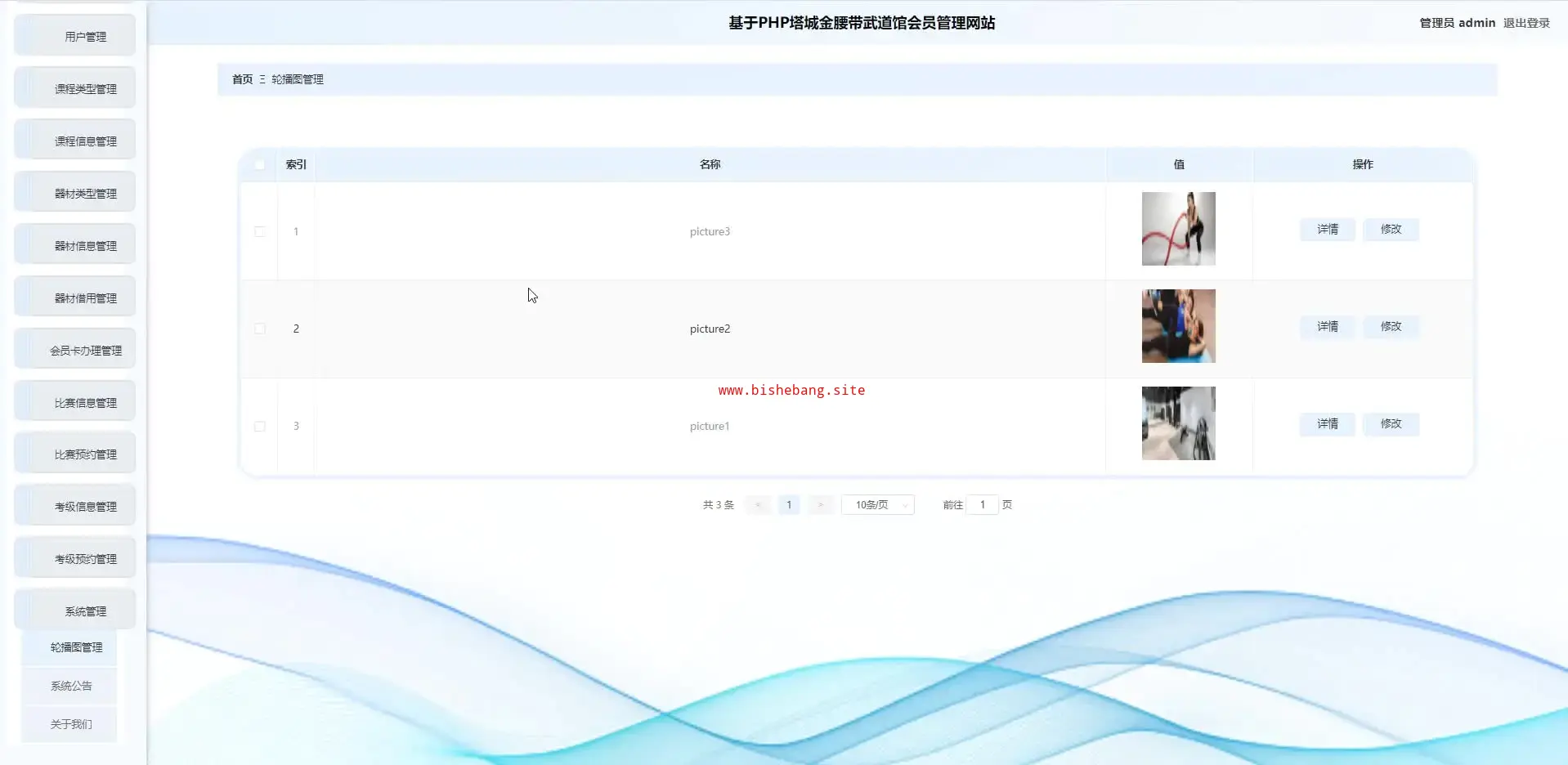Click 详情 button for picture3

1327,230
